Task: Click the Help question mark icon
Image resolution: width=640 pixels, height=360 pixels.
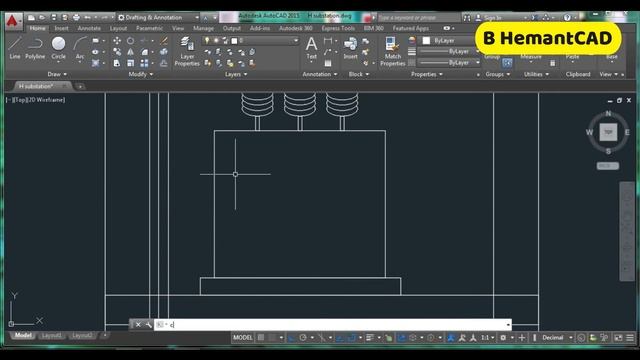Action: point(567,18)
